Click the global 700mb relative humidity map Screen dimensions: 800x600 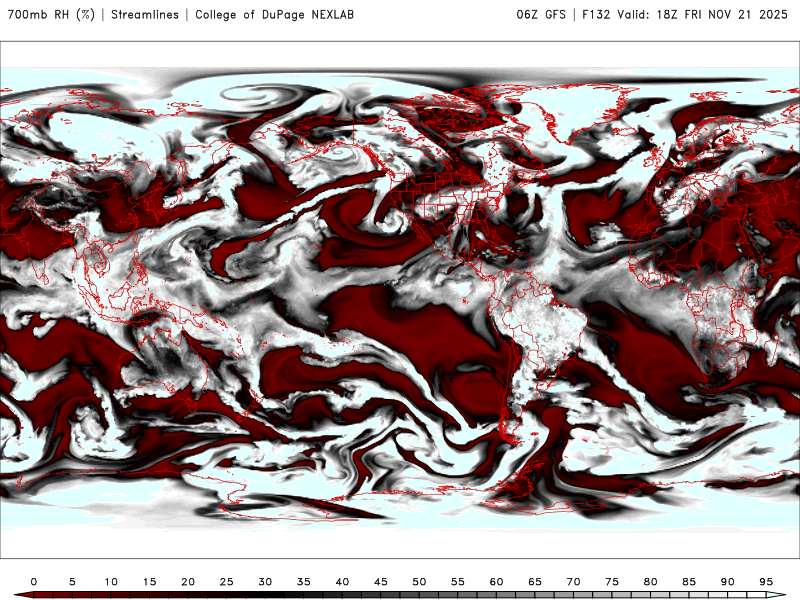click(400, 299)
